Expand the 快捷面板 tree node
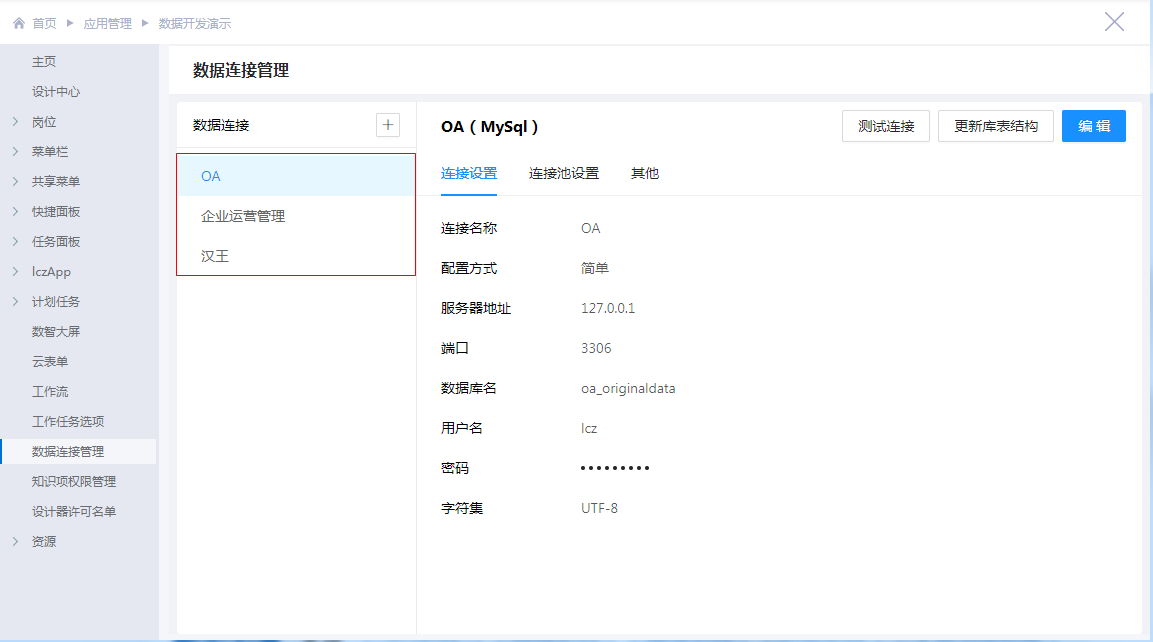Viewport: 1153px width, 642px height. (15, 212)
